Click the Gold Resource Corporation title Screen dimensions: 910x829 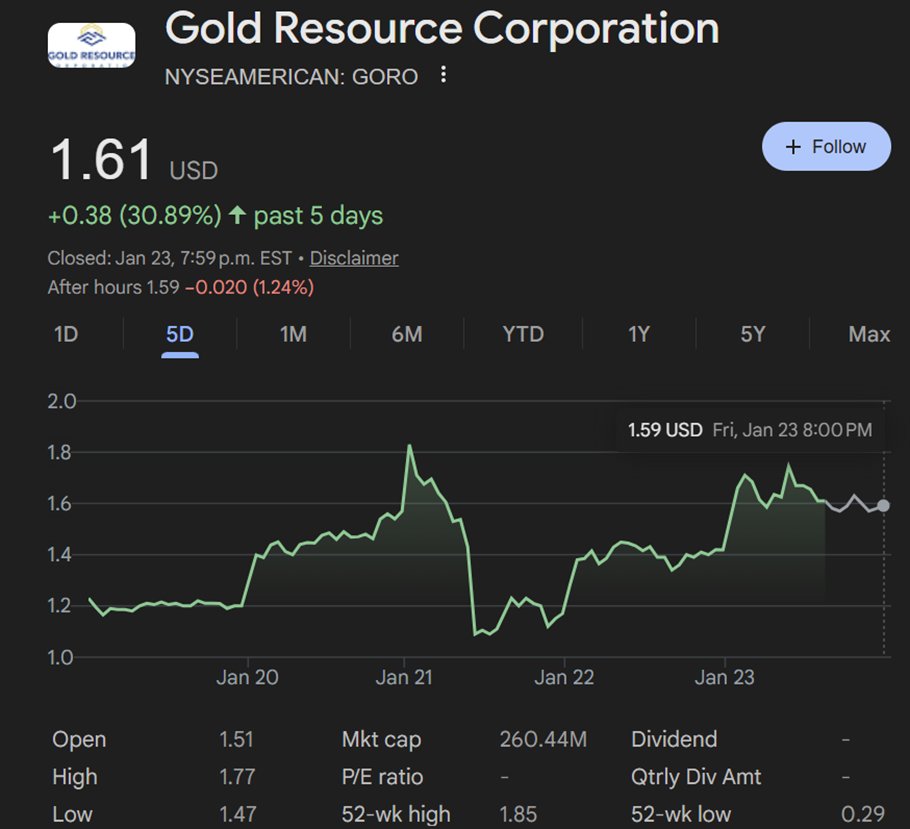point(442,28)
